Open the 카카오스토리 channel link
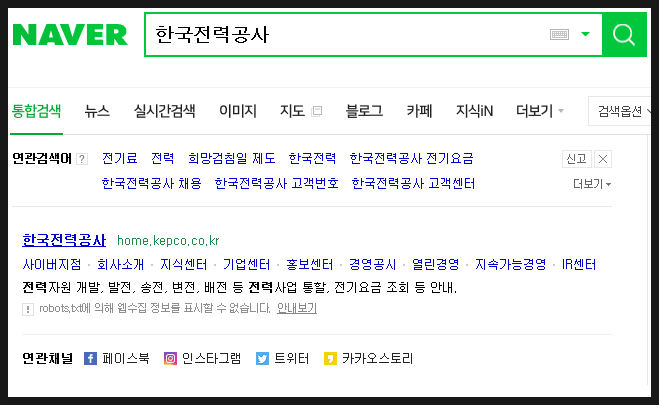 point(377,358)
